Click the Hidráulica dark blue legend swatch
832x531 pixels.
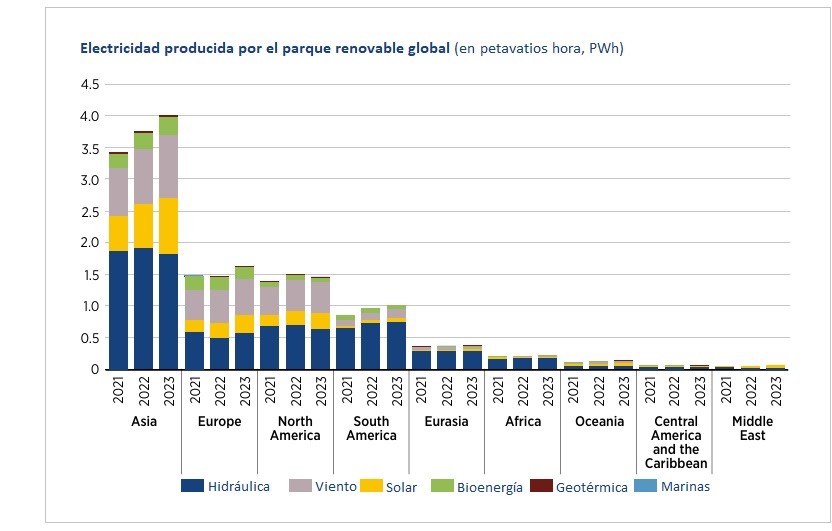192,486
